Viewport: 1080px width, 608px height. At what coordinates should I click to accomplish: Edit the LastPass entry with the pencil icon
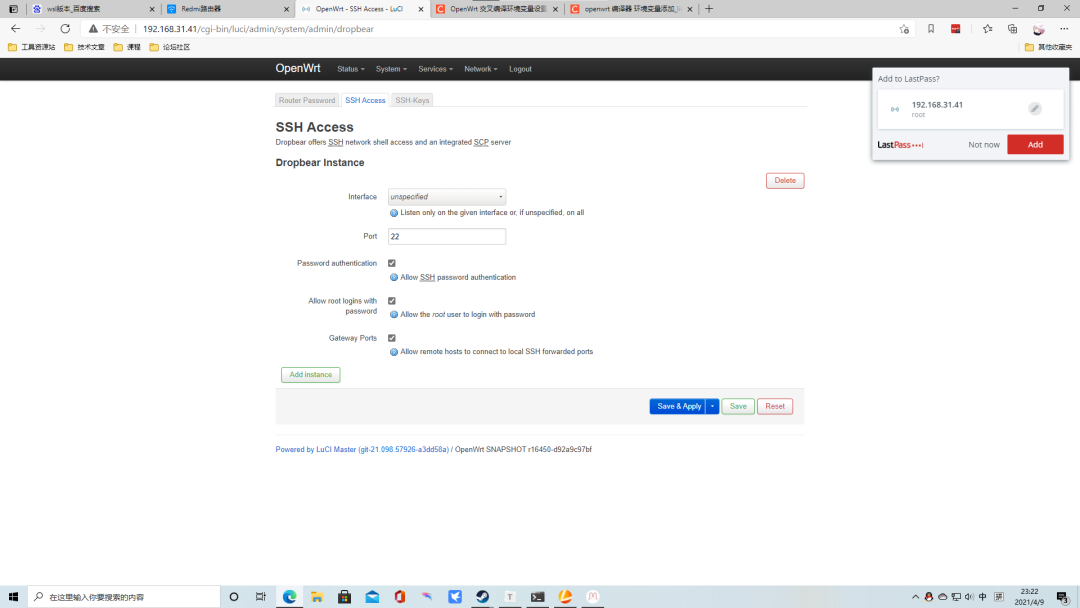1035,109
